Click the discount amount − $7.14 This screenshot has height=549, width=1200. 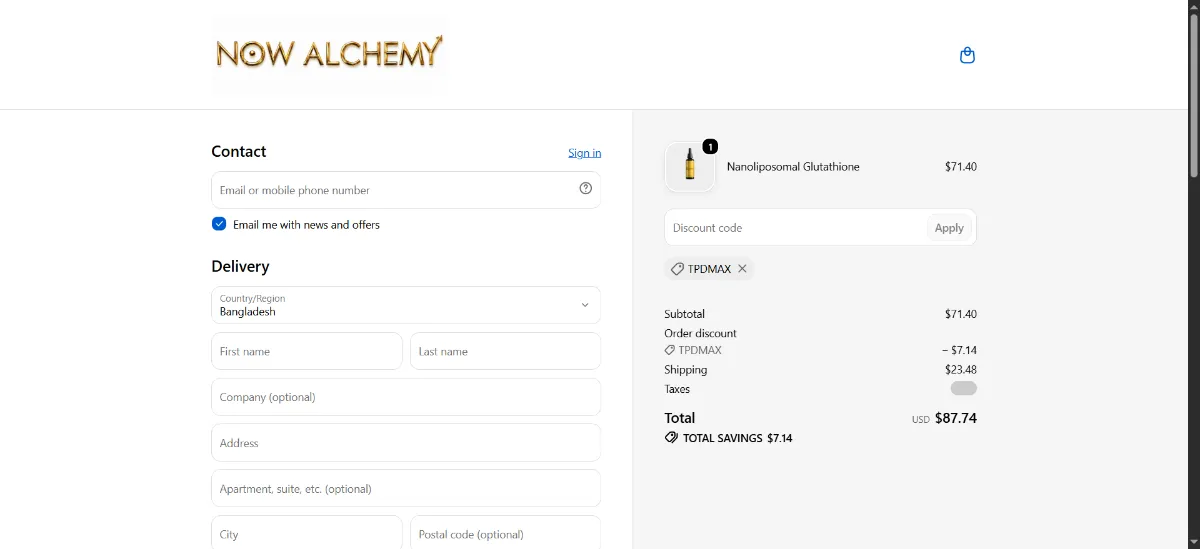coord(959,351)
